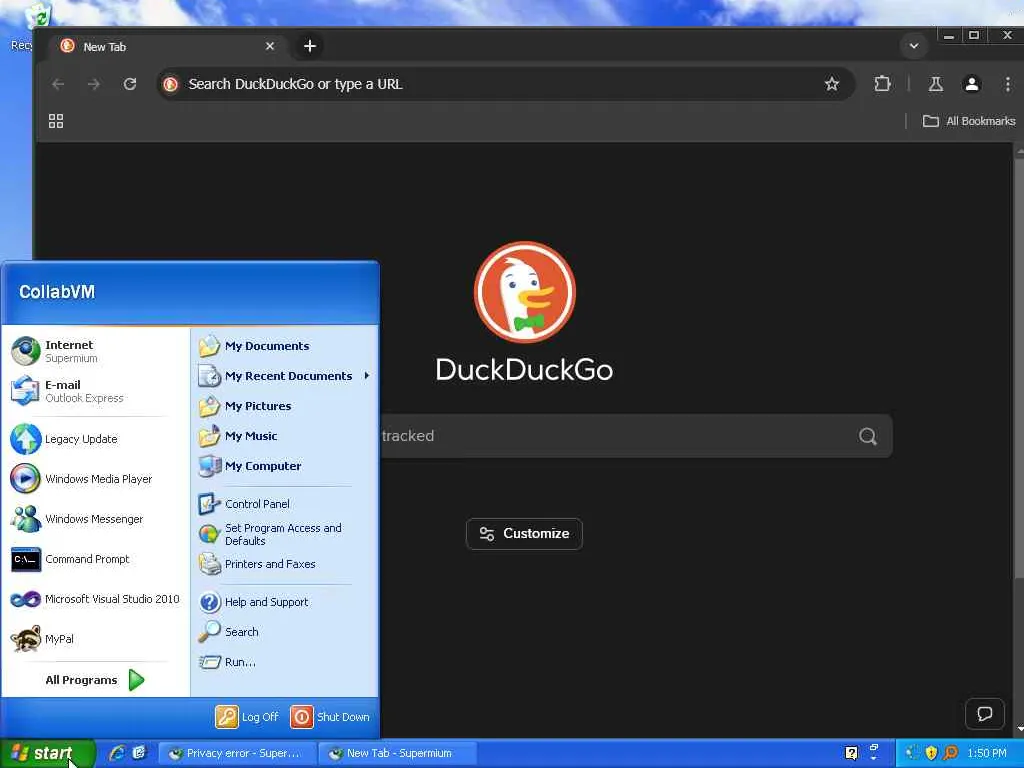Open My Music

click(x=284, y=436)
